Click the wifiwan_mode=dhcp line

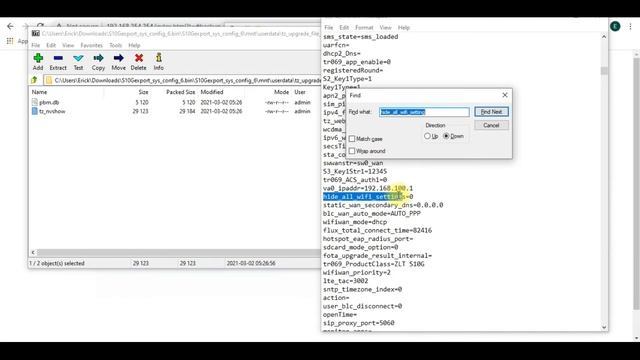click(x=355, y=222)
